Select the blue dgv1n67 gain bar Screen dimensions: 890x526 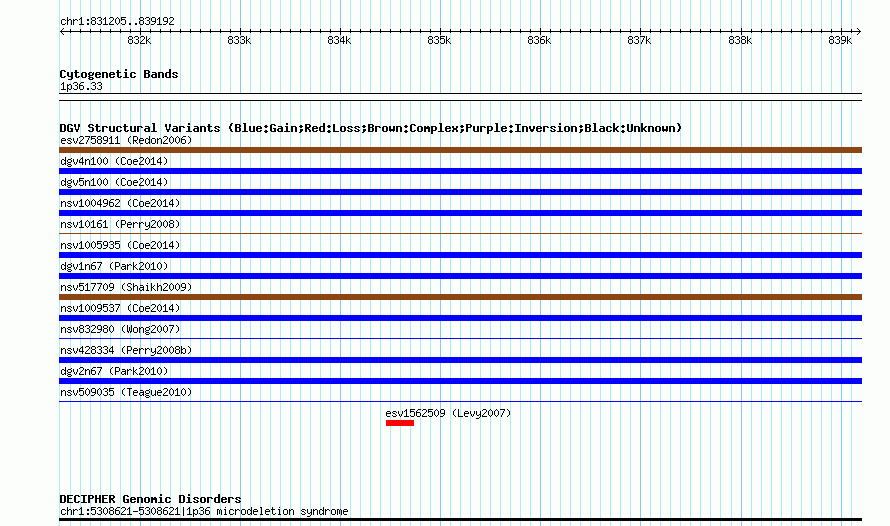click(460, 276)
